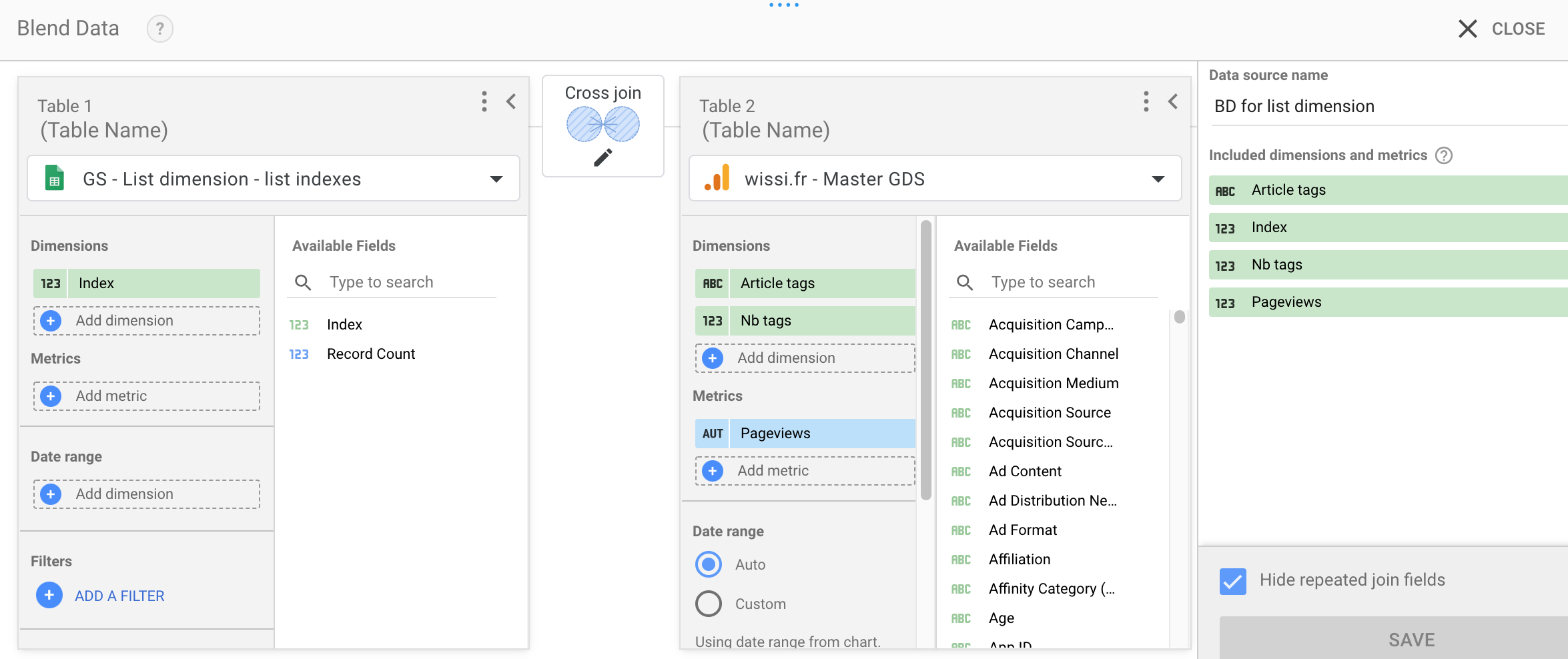The image size is (1568, 659).
Task: Open wissi.fr - Master GDS source dropdown
Action: point(935,179)
